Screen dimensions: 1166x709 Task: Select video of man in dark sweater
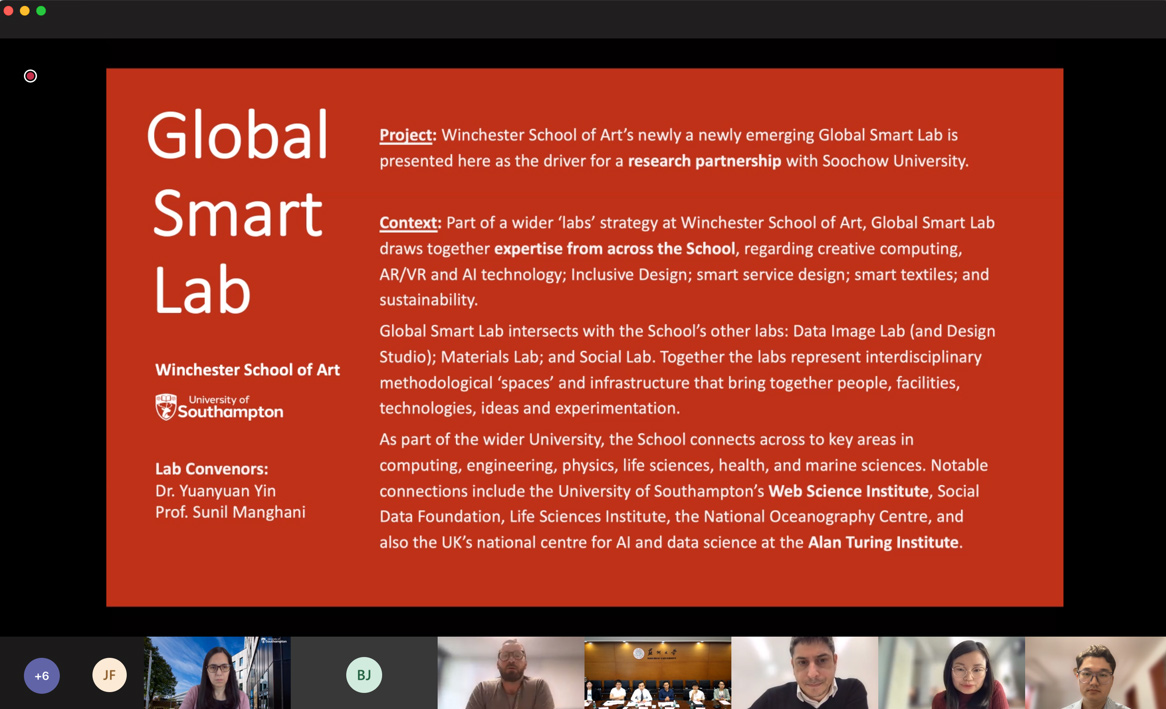coord(805,673)
